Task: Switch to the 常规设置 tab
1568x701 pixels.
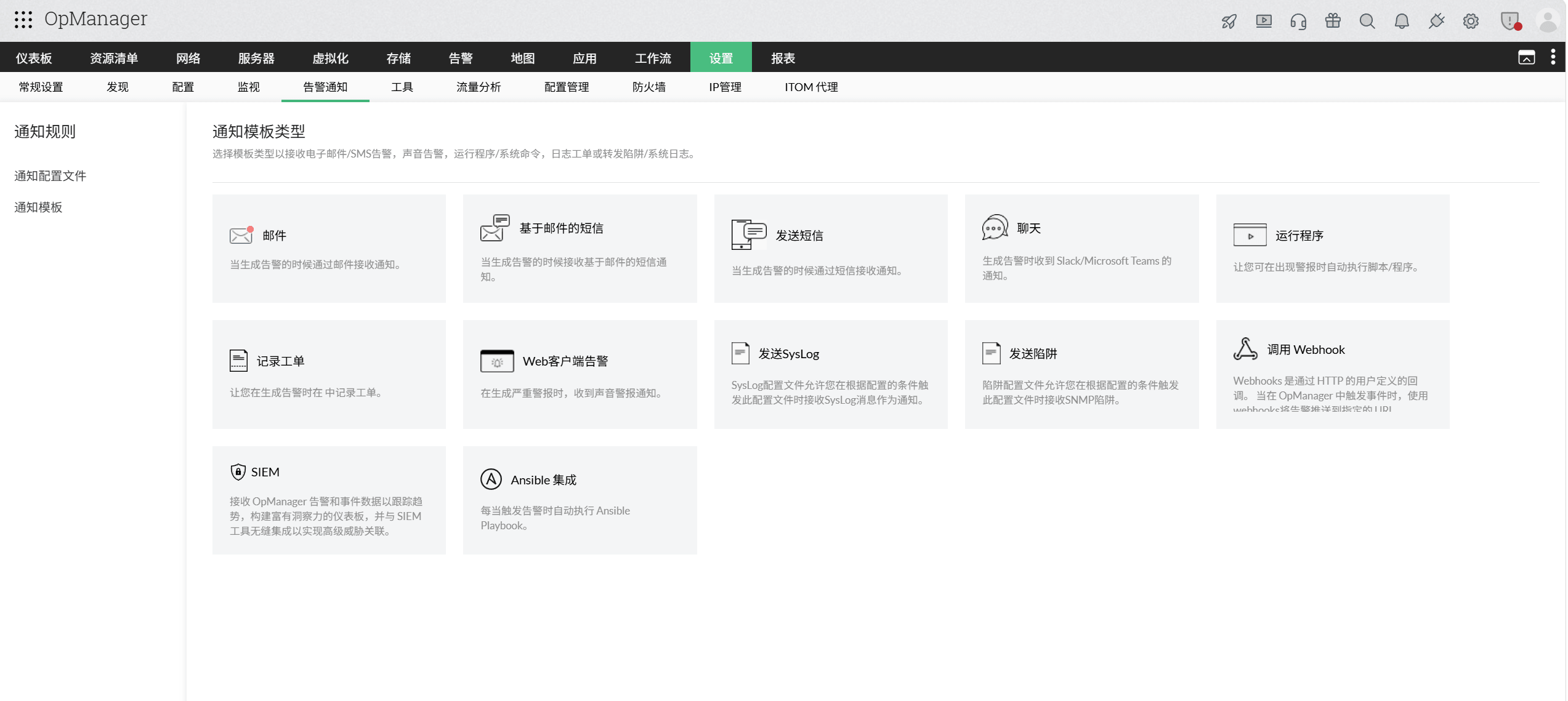Action: [41, 87]
